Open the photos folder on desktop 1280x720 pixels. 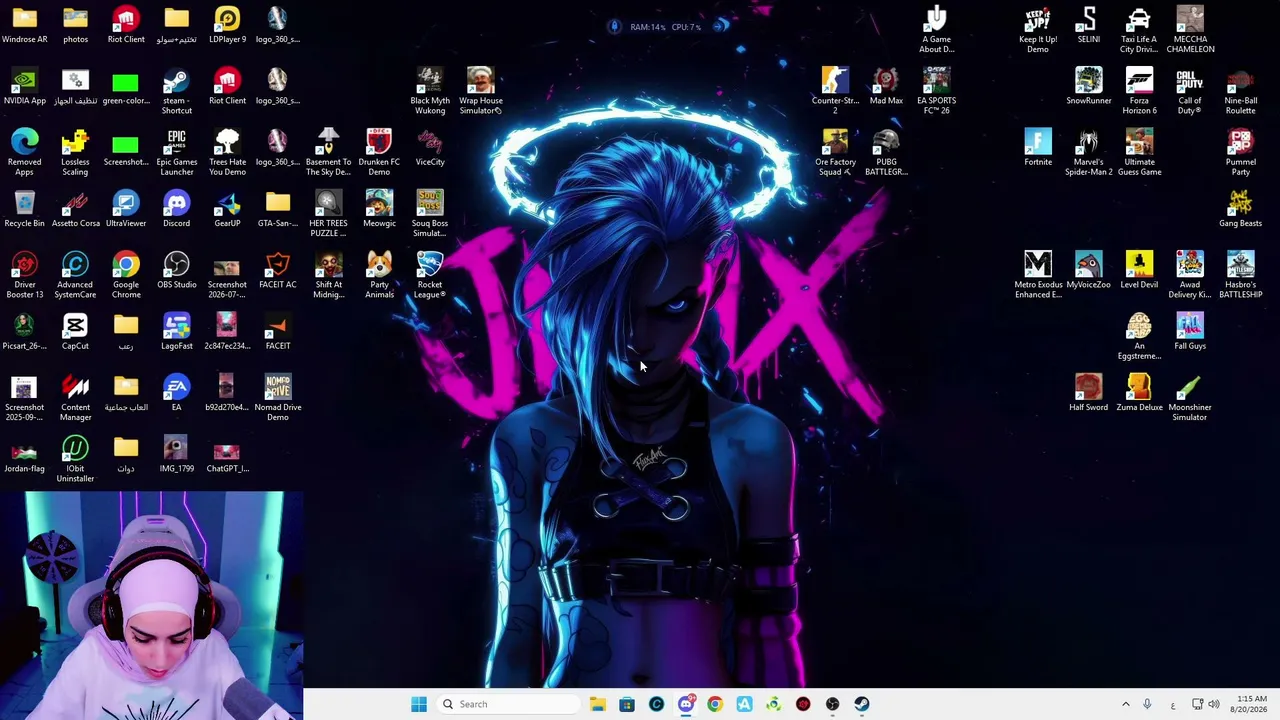[75, 26]
